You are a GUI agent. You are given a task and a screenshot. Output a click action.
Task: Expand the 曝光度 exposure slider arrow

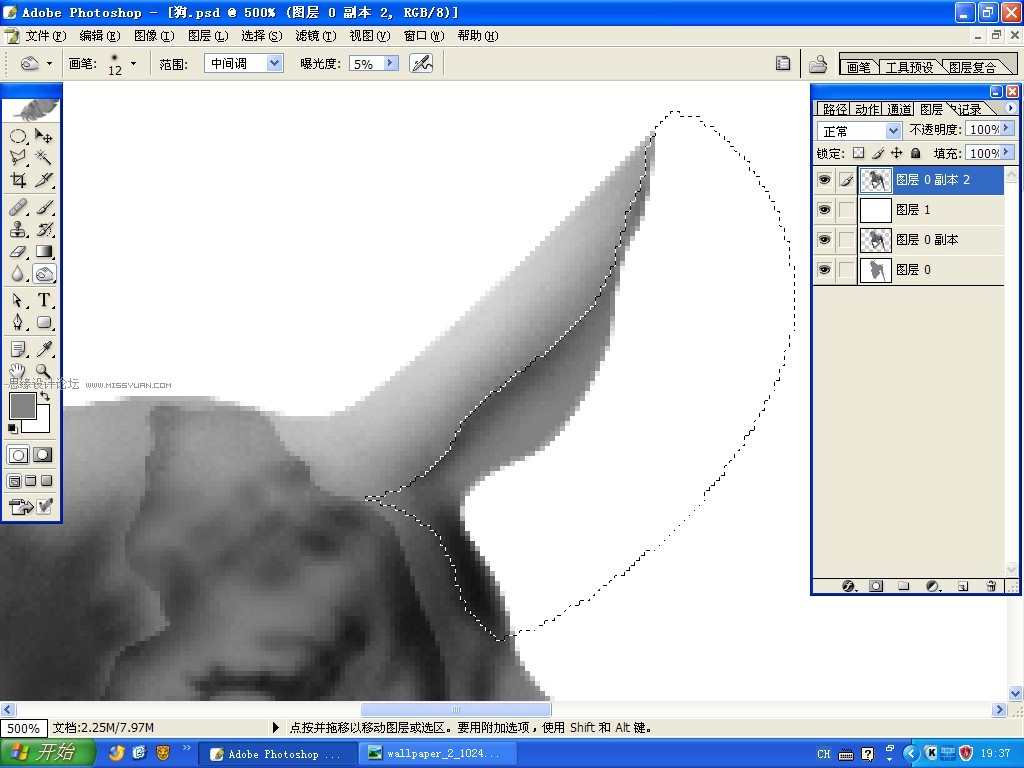[x=391, y=63]
